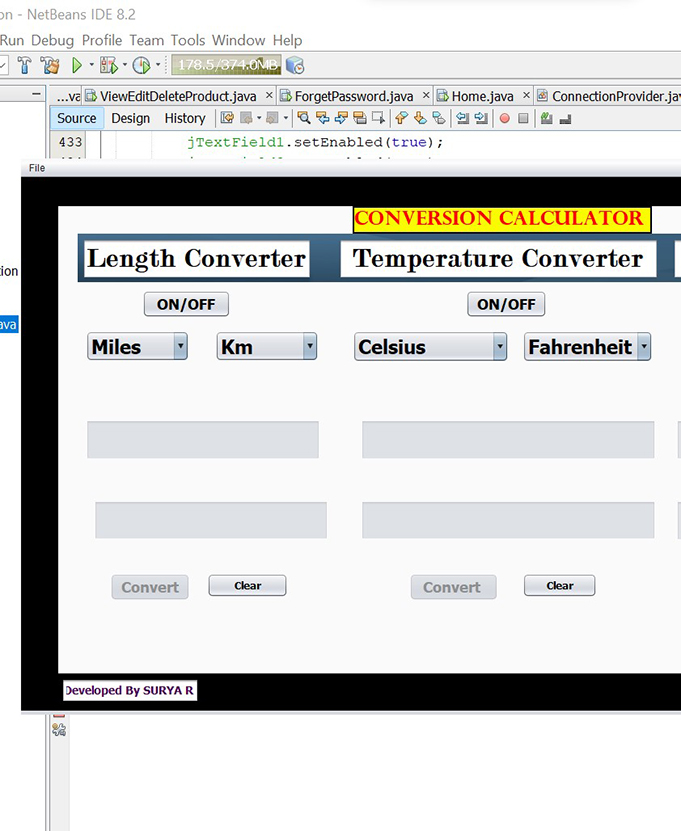
Task: Click the Back navigation icon in editor toolbar
Action: pos(246,118)
